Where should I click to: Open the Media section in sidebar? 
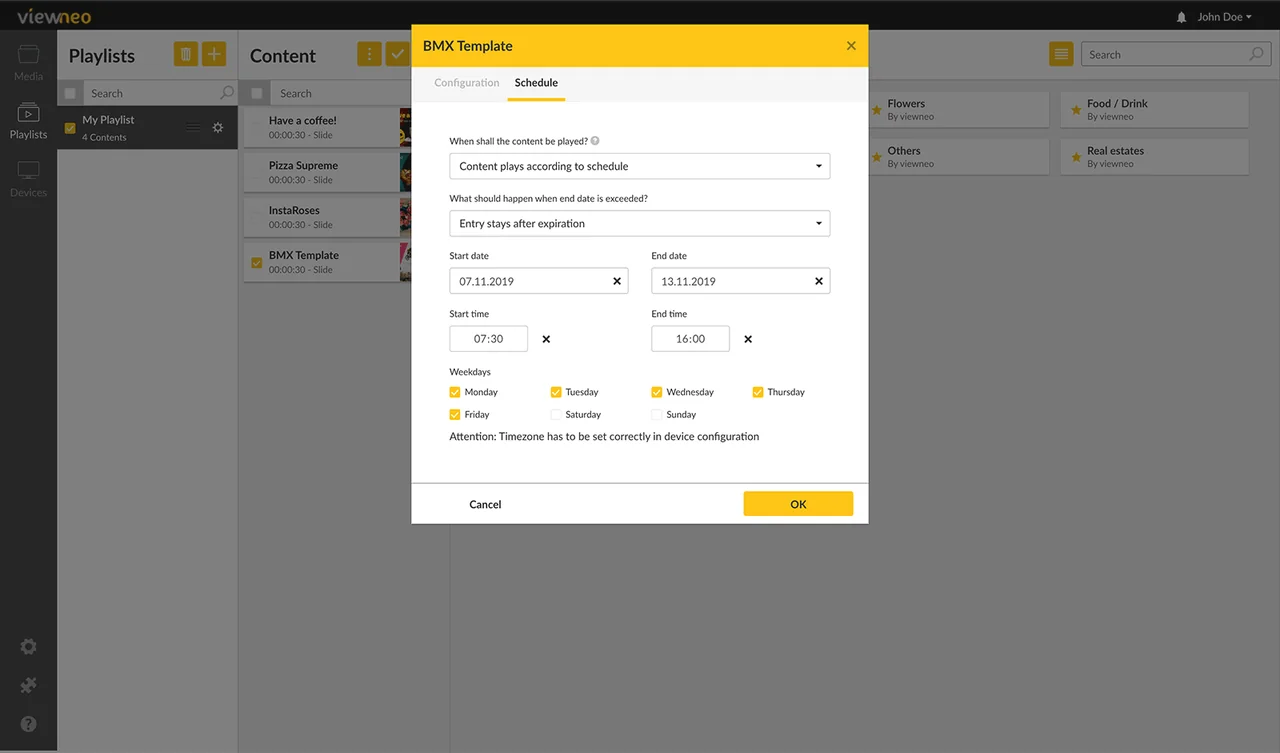28,62
